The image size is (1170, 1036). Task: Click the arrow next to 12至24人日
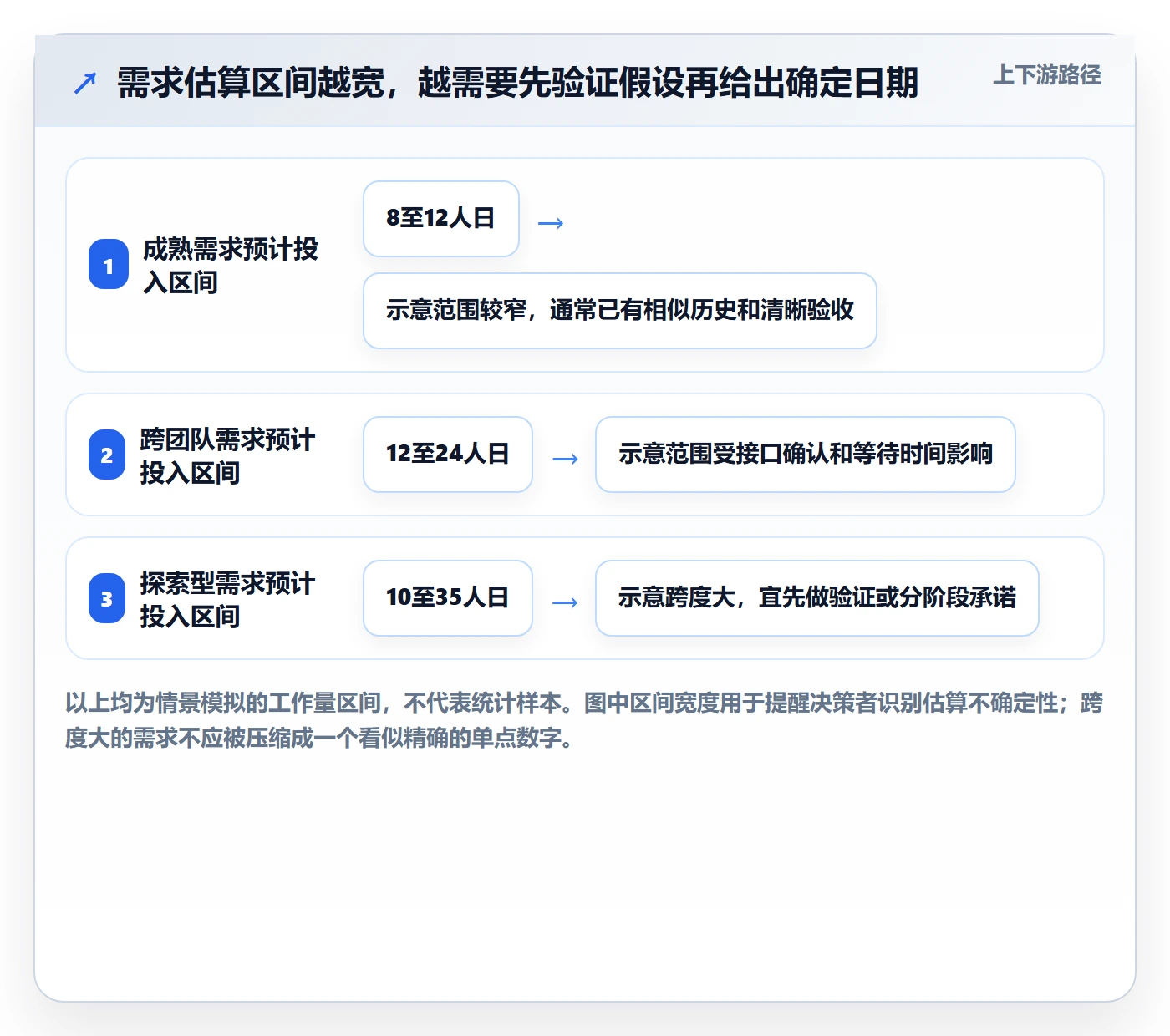[565, 459]
